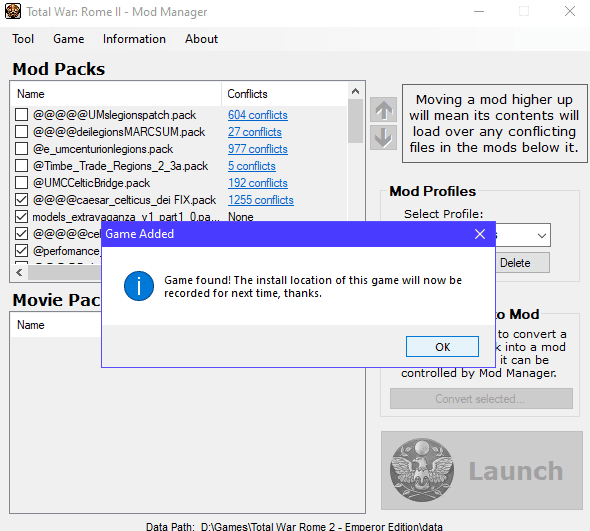Click the Movie Packs Name column header
Screen dimensions: 590x531
(31, 325)
